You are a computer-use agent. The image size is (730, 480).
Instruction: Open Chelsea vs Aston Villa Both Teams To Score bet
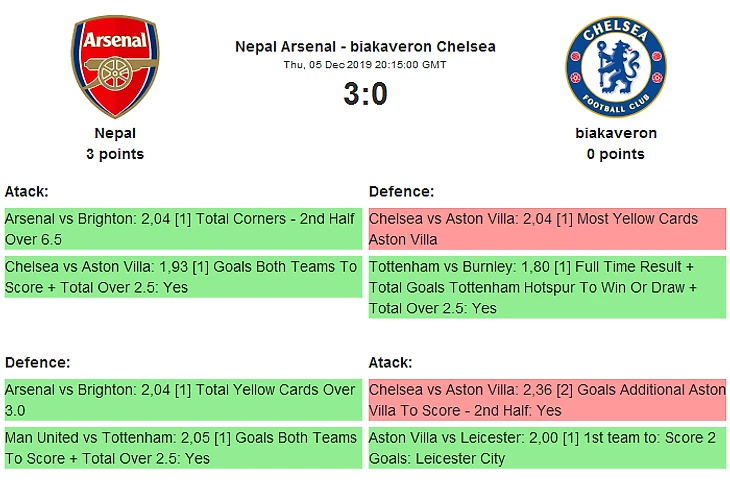click(x=182, y=277)
